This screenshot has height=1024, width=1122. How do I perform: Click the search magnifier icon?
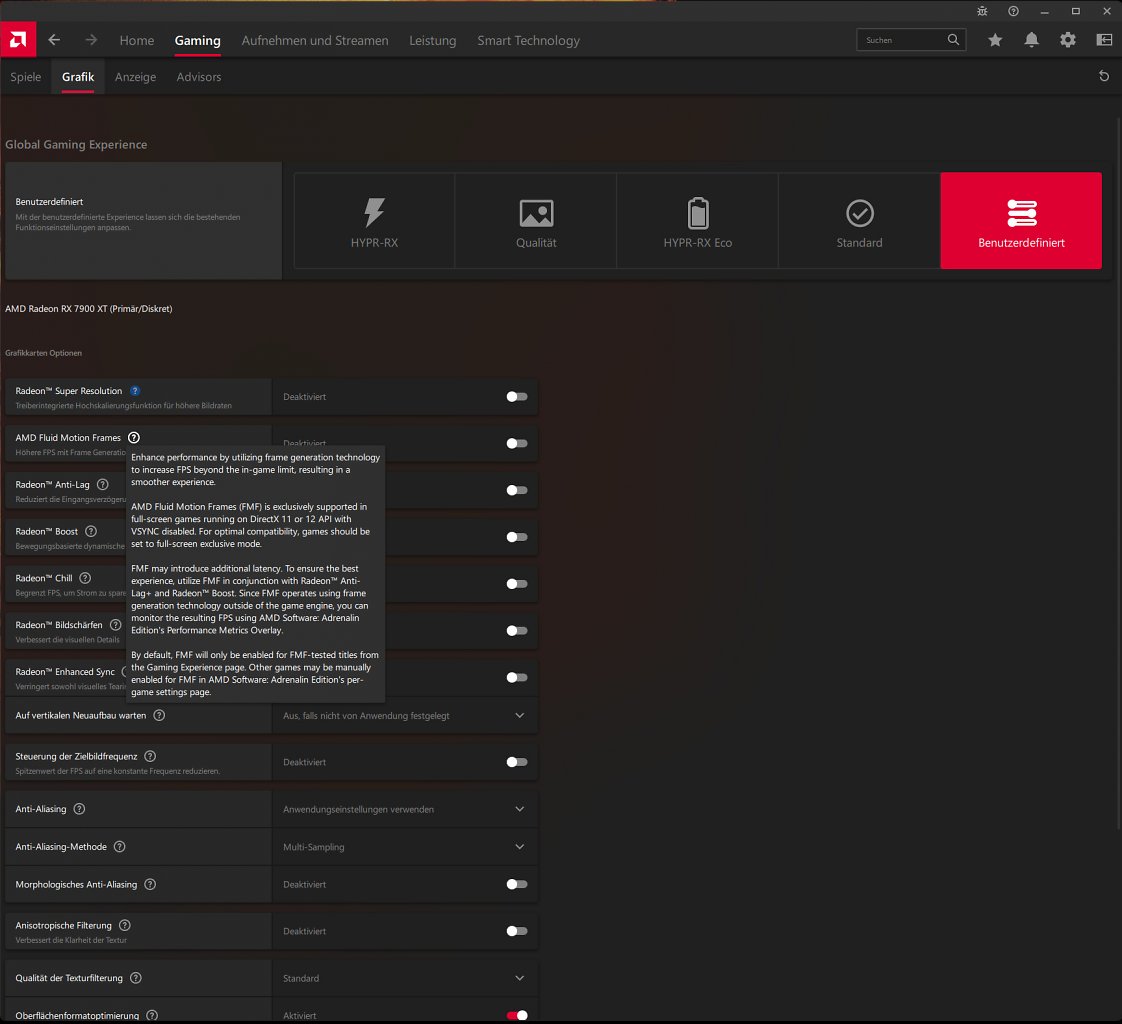pyautogui.click(x=953, y=40)
